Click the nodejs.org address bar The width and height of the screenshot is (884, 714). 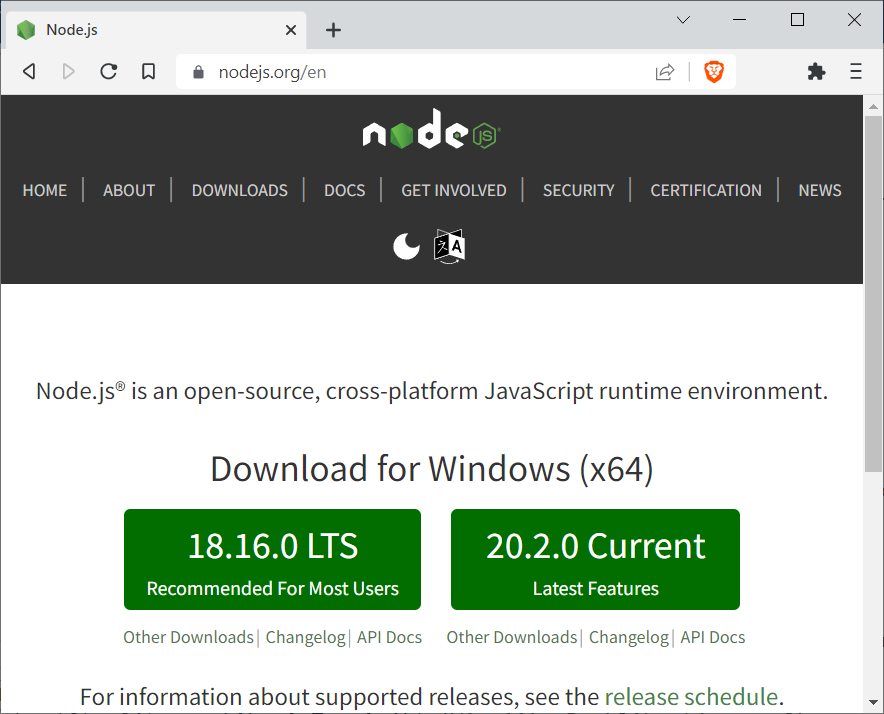tap(420, 72)
